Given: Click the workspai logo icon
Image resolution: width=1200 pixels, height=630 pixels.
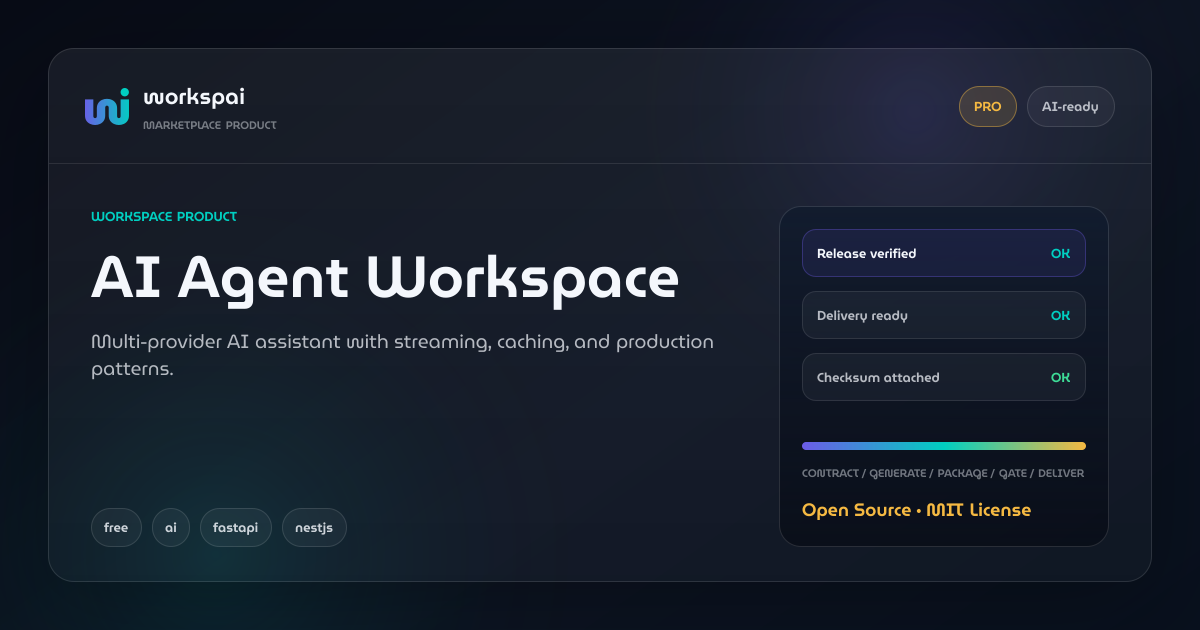Looking at the screenshot, I should pos(107,107).
